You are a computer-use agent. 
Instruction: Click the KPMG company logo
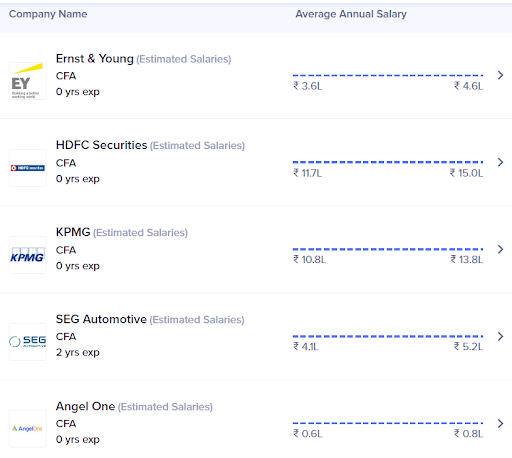coord(28,255)
